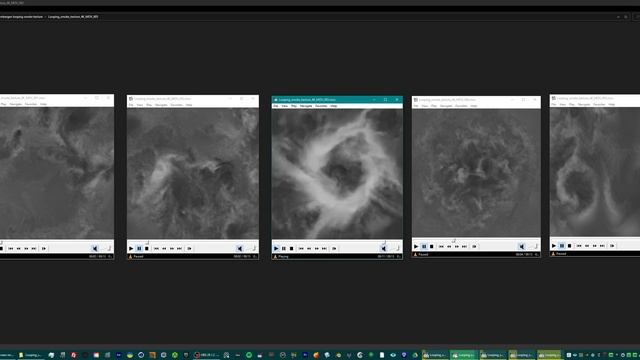Increase playback speed in the active Playing player
Image resolution: width=640 pixels, height=360 pixels.
pyautogui.click(x=317, y=248)
